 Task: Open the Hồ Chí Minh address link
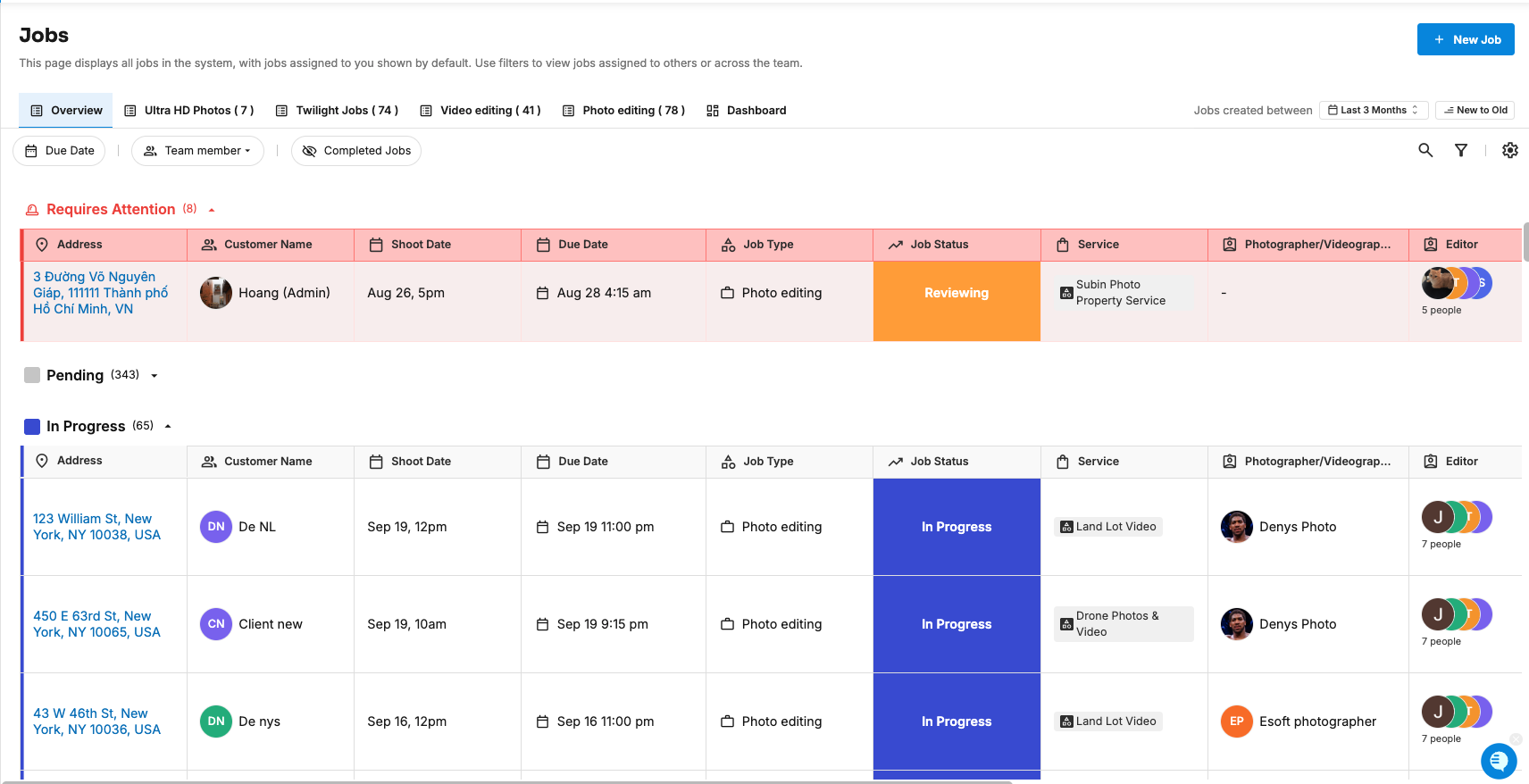pyautogui.click(x=100, y=293)
